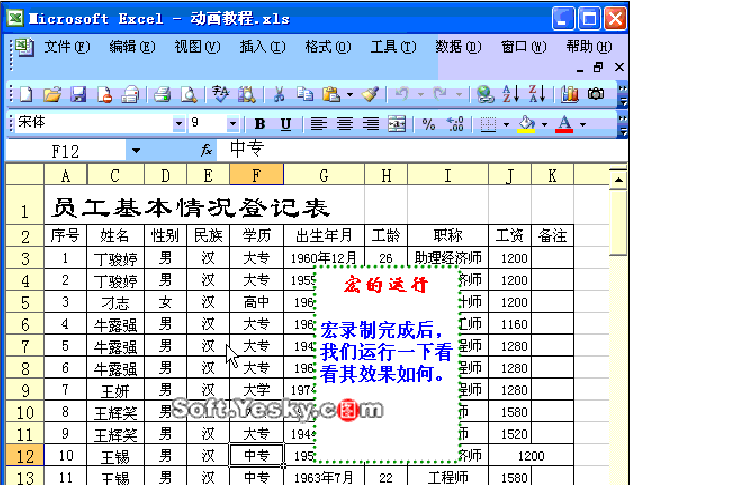Activate the Format Painter brush
Image resolution: width=729 pixels, height=485 pixels.
click(x=371, y=94)
